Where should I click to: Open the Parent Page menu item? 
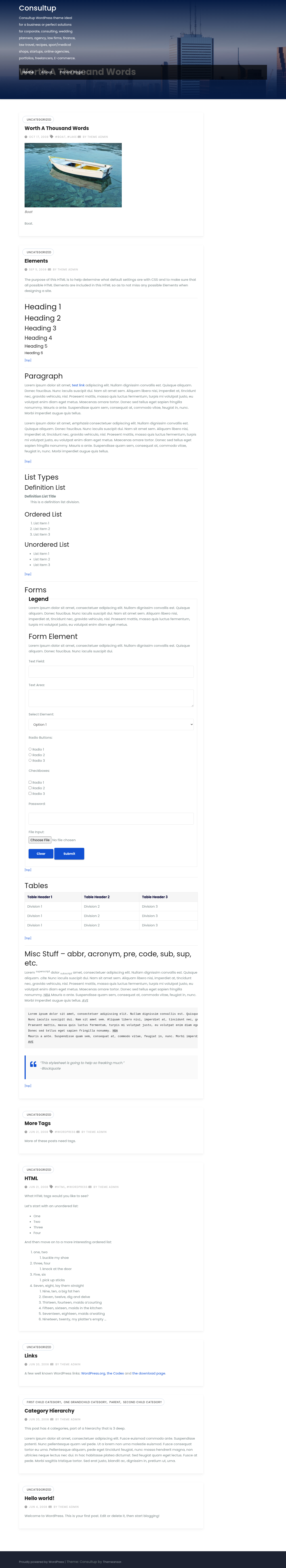click(71, 72)
